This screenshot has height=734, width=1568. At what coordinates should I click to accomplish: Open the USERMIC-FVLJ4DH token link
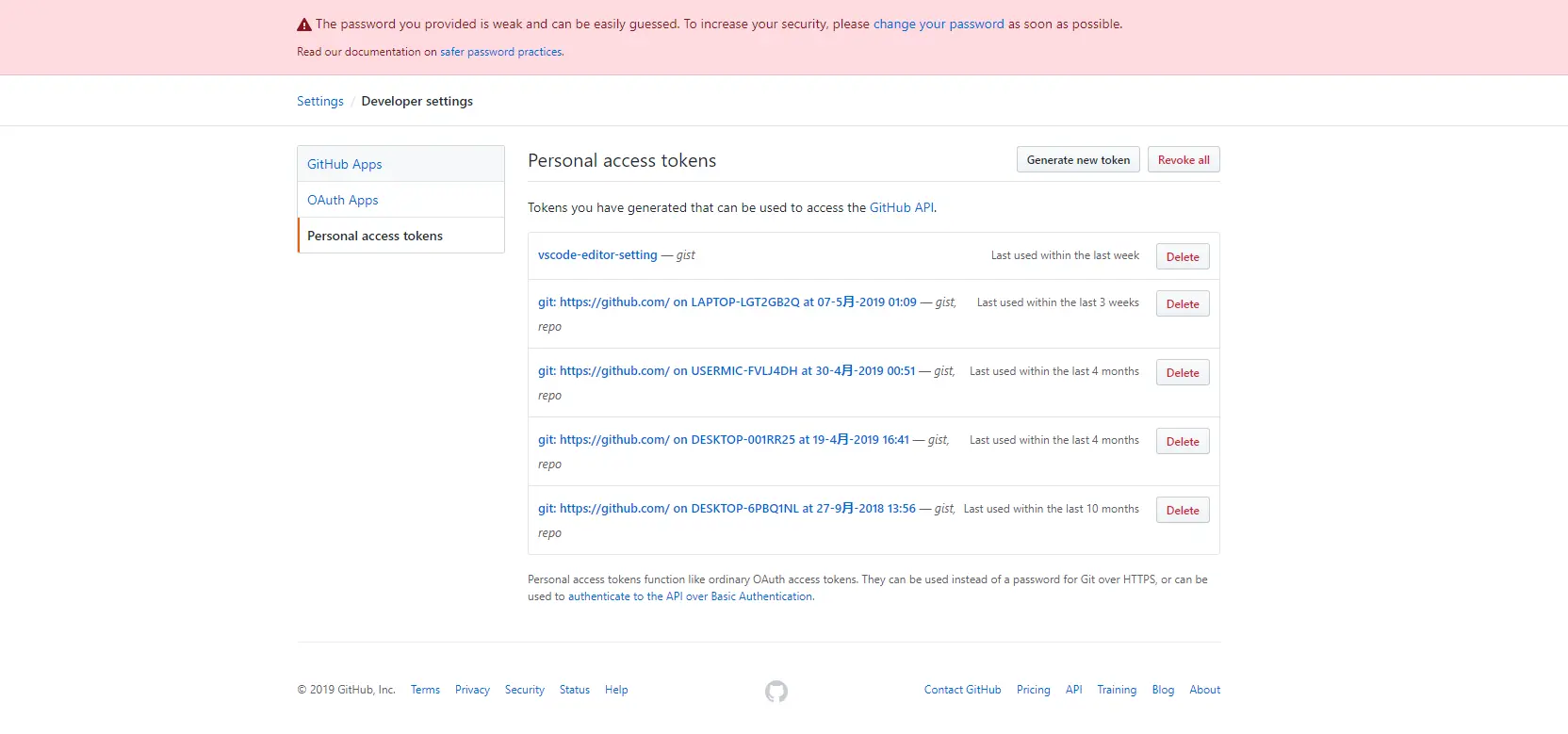[x=727, y=371]
